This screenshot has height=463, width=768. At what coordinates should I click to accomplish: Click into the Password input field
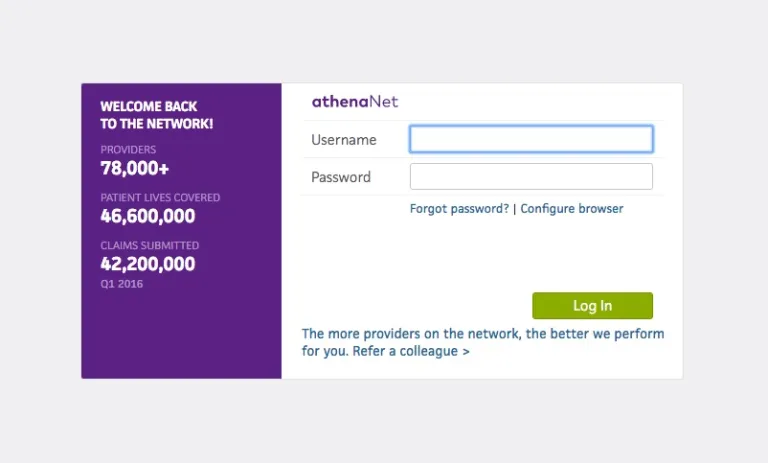[531, 177]
